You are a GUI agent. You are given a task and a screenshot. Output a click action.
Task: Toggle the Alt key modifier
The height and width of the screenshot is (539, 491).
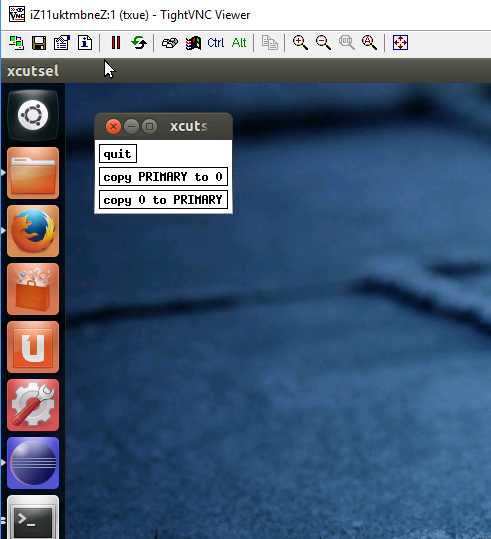(x=239, y=43)
